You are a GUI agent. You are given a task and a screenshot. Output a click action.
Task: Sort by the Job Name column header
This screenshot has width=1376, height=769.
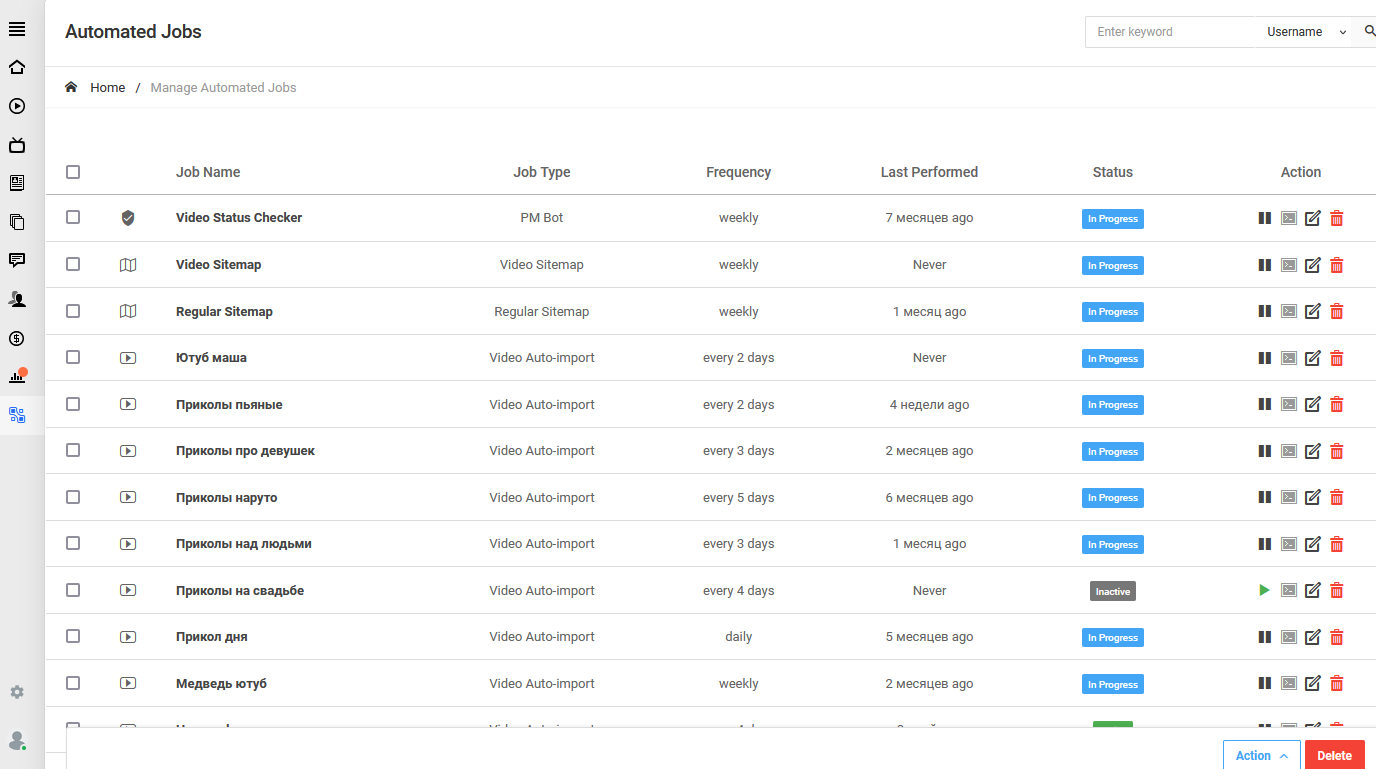point(208,172)
